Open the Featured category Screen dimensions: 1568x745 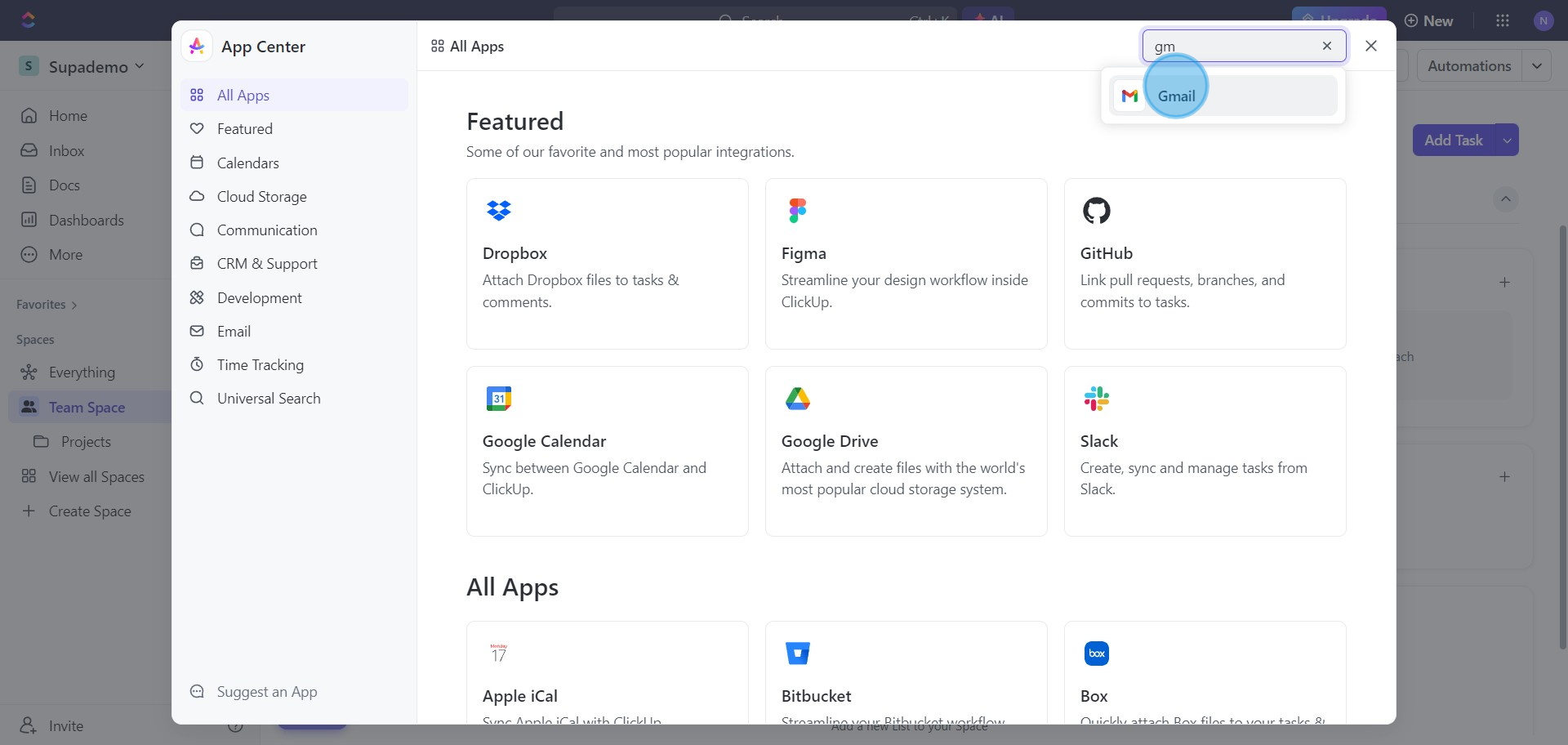(294, 128)
